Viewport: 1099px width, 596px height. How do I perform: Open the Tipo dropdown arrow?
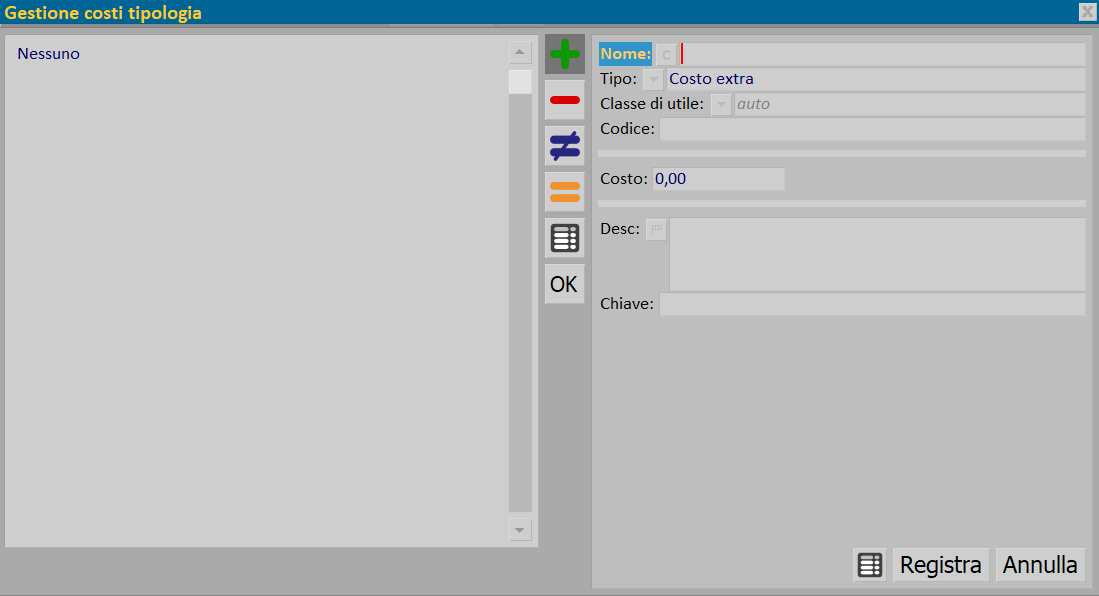(x=653, y=79)
